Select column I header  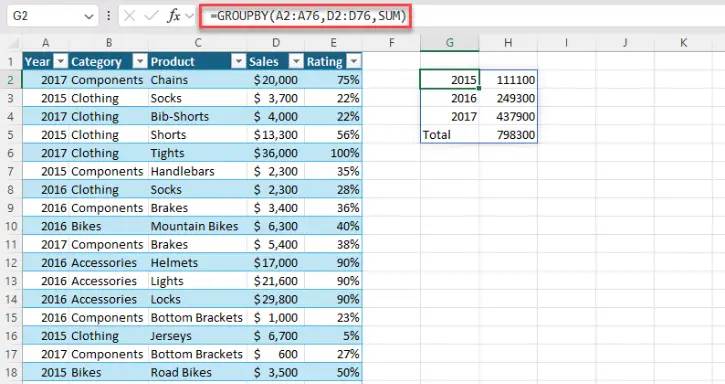coord(566,43)
